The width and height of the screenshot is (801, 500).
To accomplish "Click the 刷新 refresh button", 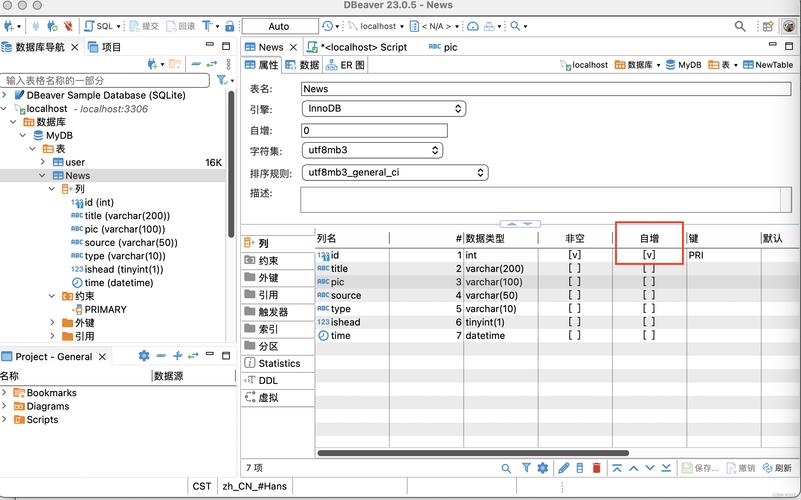I will 776,468.
